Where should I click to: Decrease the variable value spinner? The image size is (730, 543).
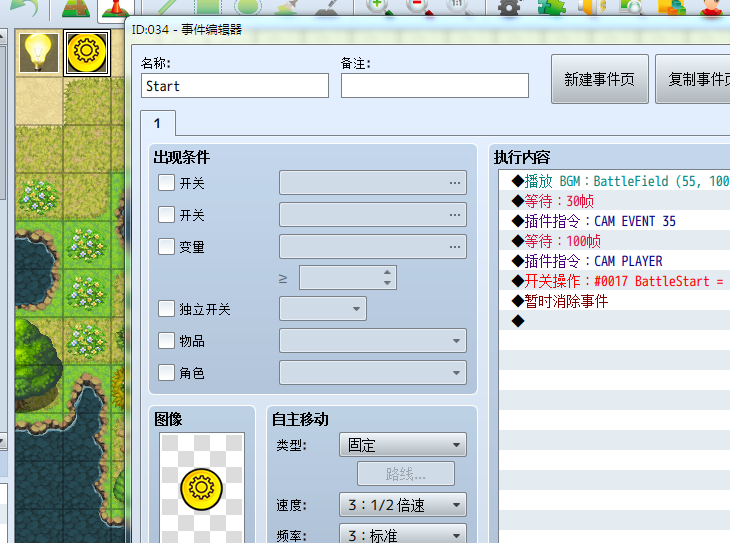tap(387, 283)
